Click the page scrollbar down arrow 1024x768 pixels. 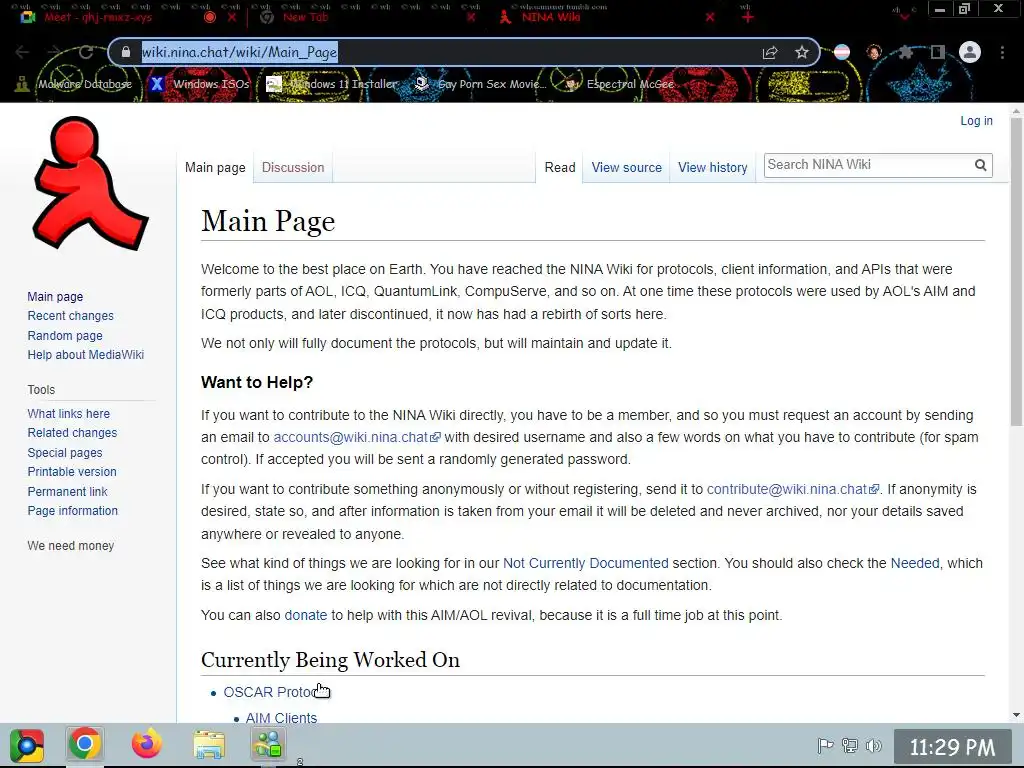(1016, 715)
